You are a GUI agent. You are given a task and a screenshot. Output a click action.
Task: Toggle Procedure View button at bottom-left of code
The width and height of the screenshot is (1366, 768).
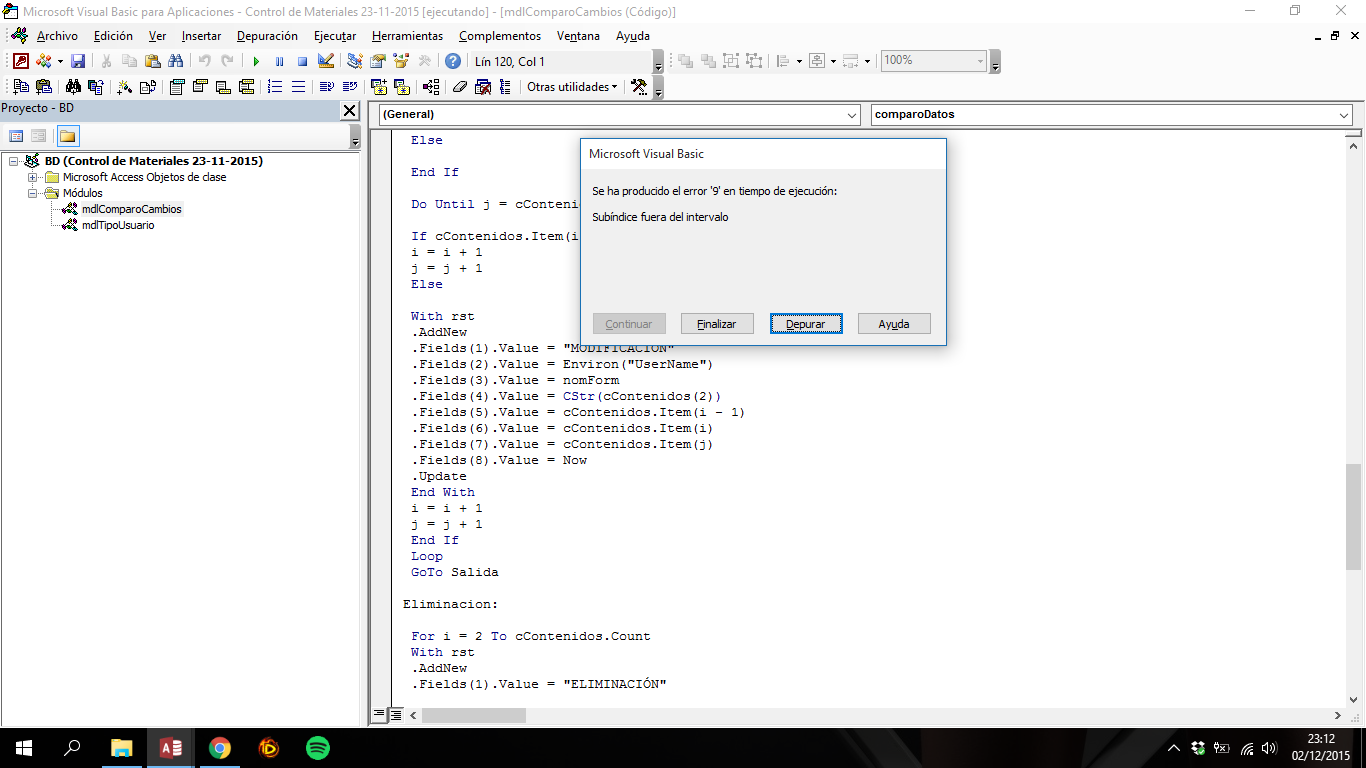379,715
